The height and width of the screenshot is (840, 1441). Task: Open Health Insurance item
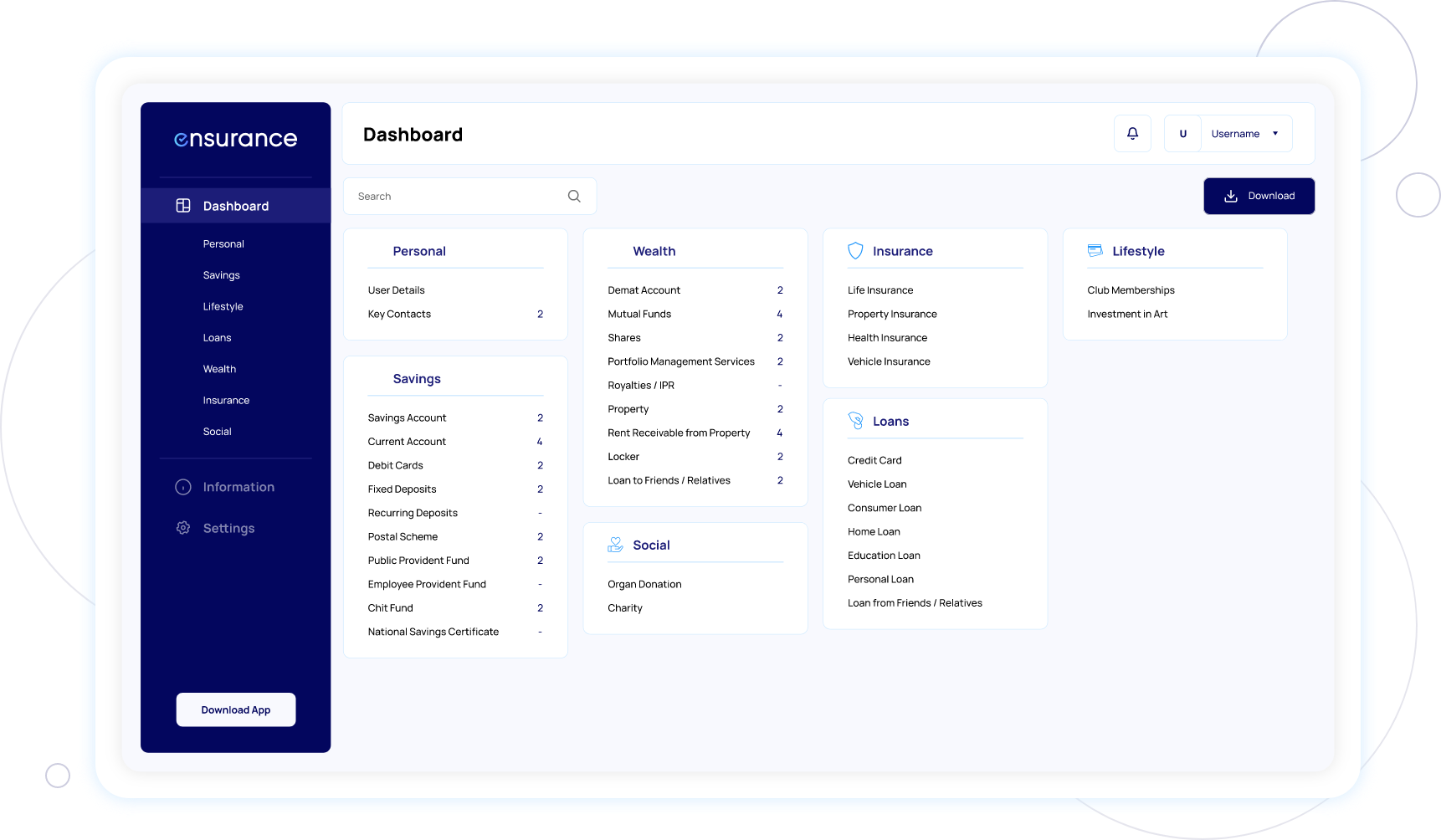coord(887,338)
